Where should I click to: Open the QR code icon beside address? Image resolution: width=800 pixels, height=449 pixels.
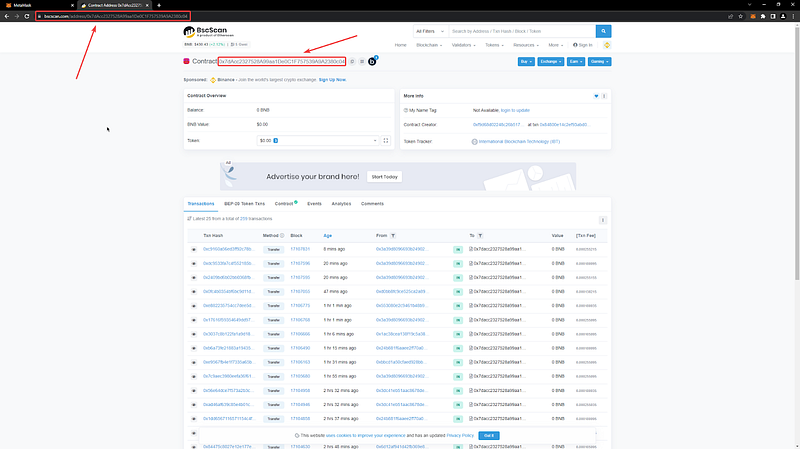tap(362, 61)
